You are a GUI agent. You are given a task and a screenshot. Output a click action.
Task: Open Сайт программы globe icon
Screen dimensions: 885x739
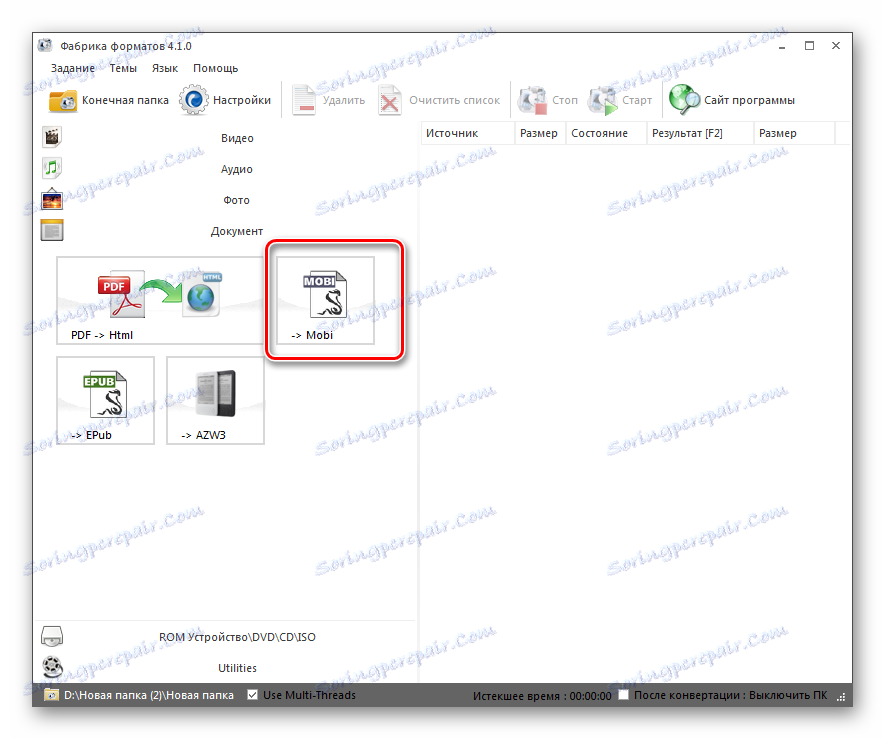pos(684,99)
